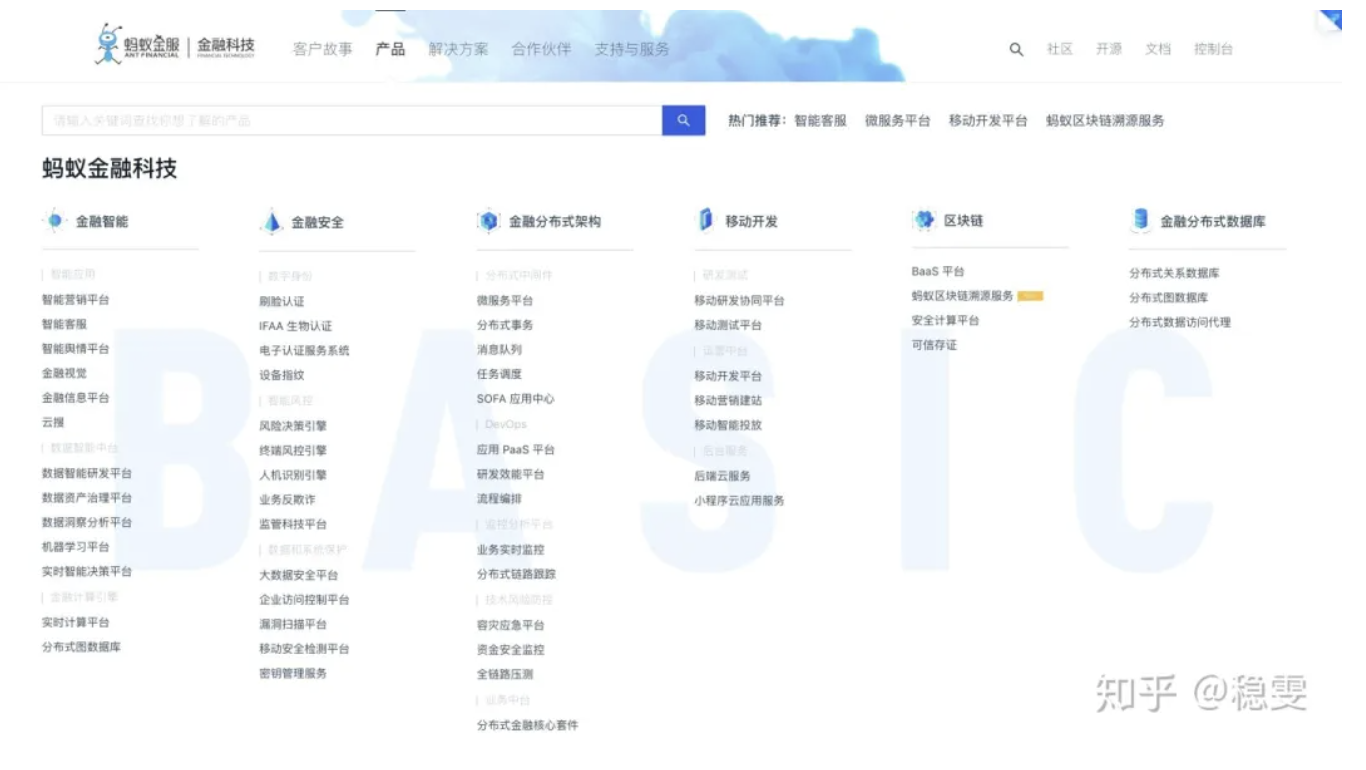This screenshot has width=1366, height=770.
Task: Open the search magnifier in top navigation
Action: click(1016, 49)
